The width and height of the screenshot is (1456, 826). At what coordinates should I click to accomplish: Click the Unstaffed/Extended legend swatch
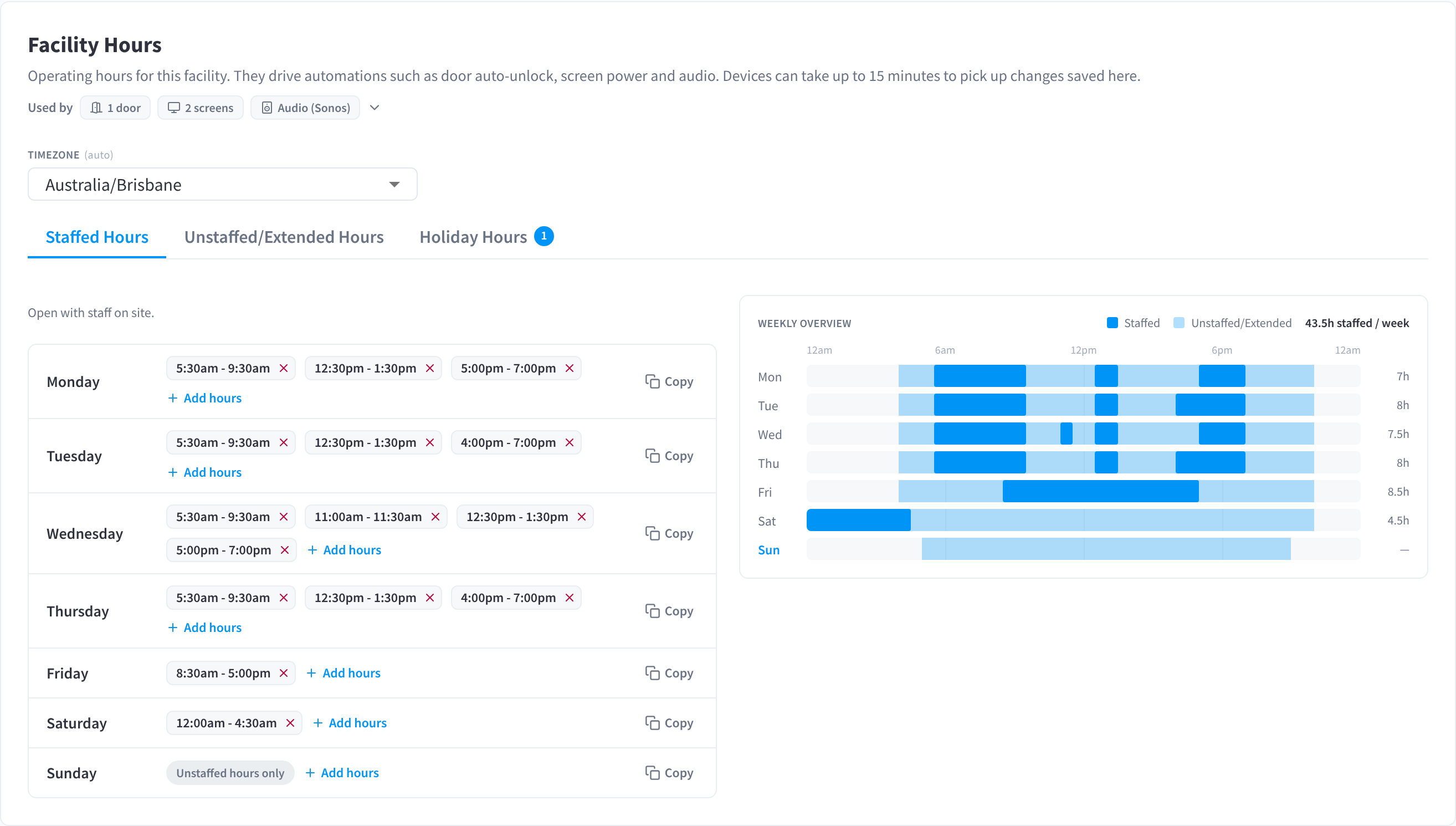coord(1179,323)
